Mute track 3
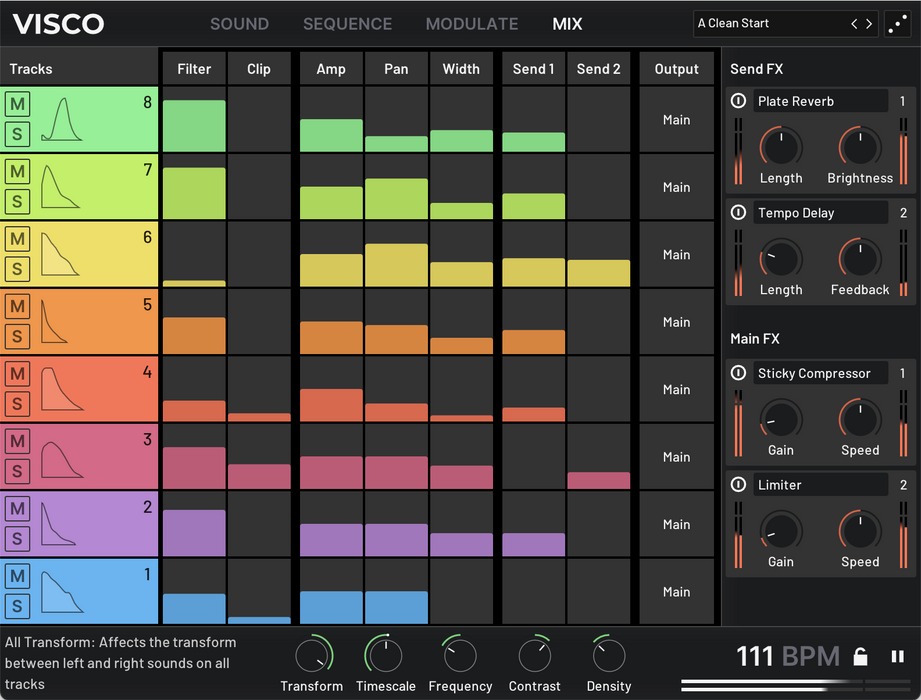Screen dimensions: 921x700 pos(17,441)
